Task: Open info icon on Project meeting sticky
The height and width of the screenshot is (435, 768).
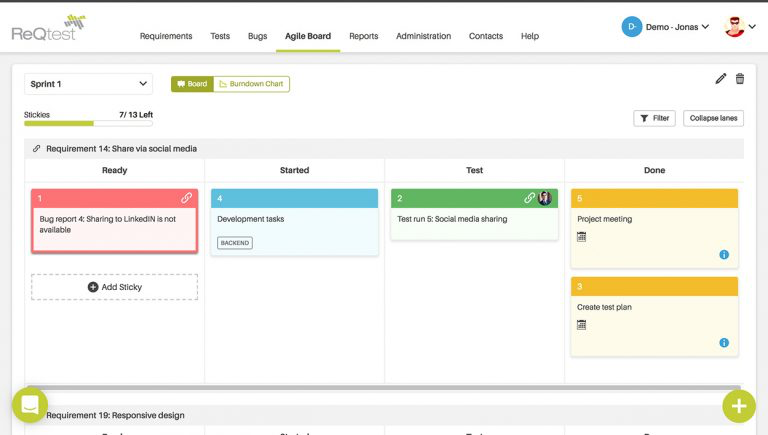Action: tap(724, 255)
